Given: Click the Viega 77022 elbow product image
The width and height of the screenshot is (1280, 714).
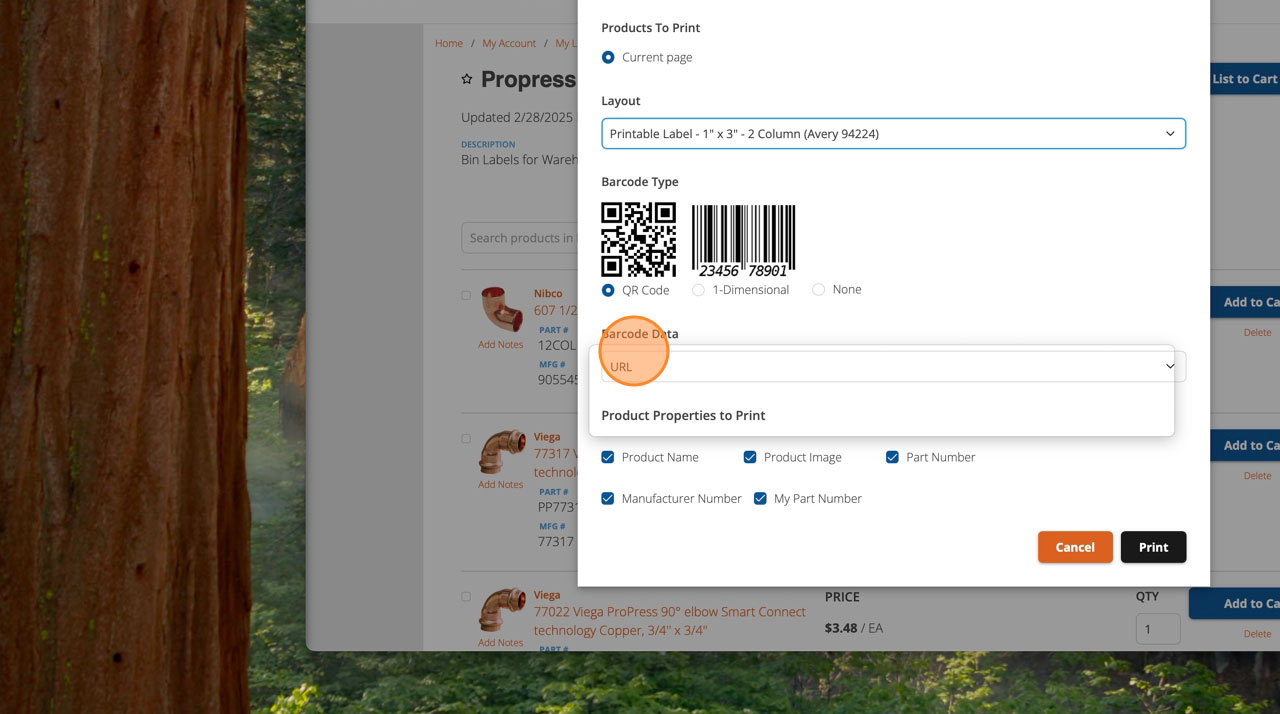Looking at the screenshot, I should click(x=500, y=610).
